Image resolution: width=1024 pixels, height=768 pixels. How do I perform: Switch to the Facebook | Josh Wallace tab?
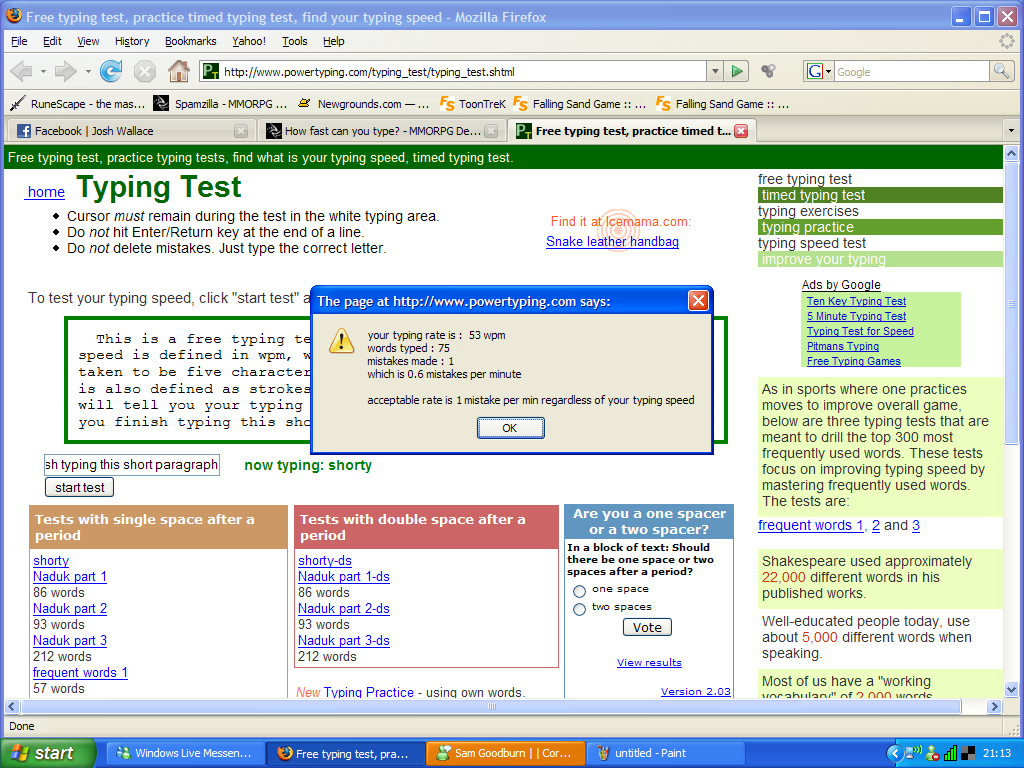128,131
